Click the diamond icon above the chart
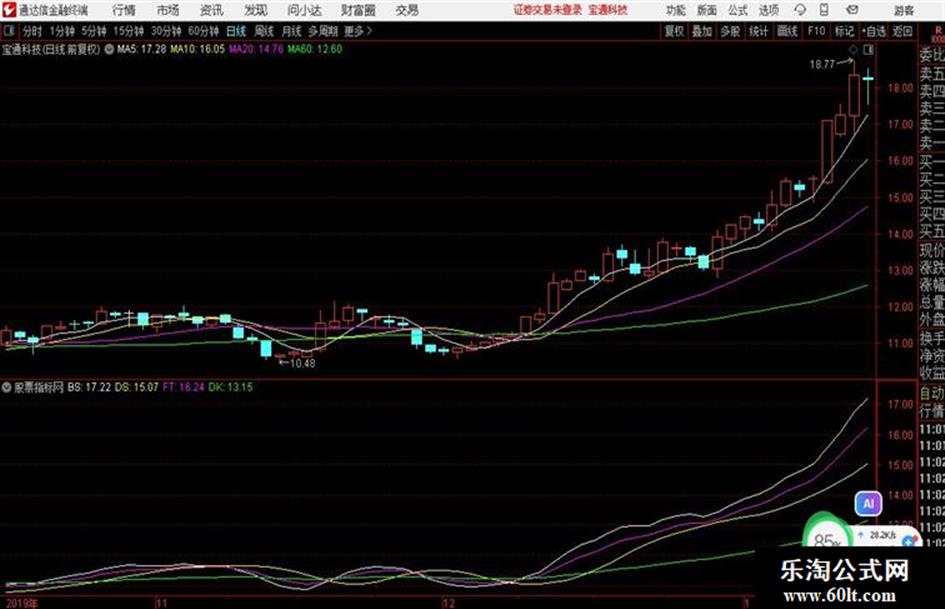 pyautogui.click(x=853, y=49)
